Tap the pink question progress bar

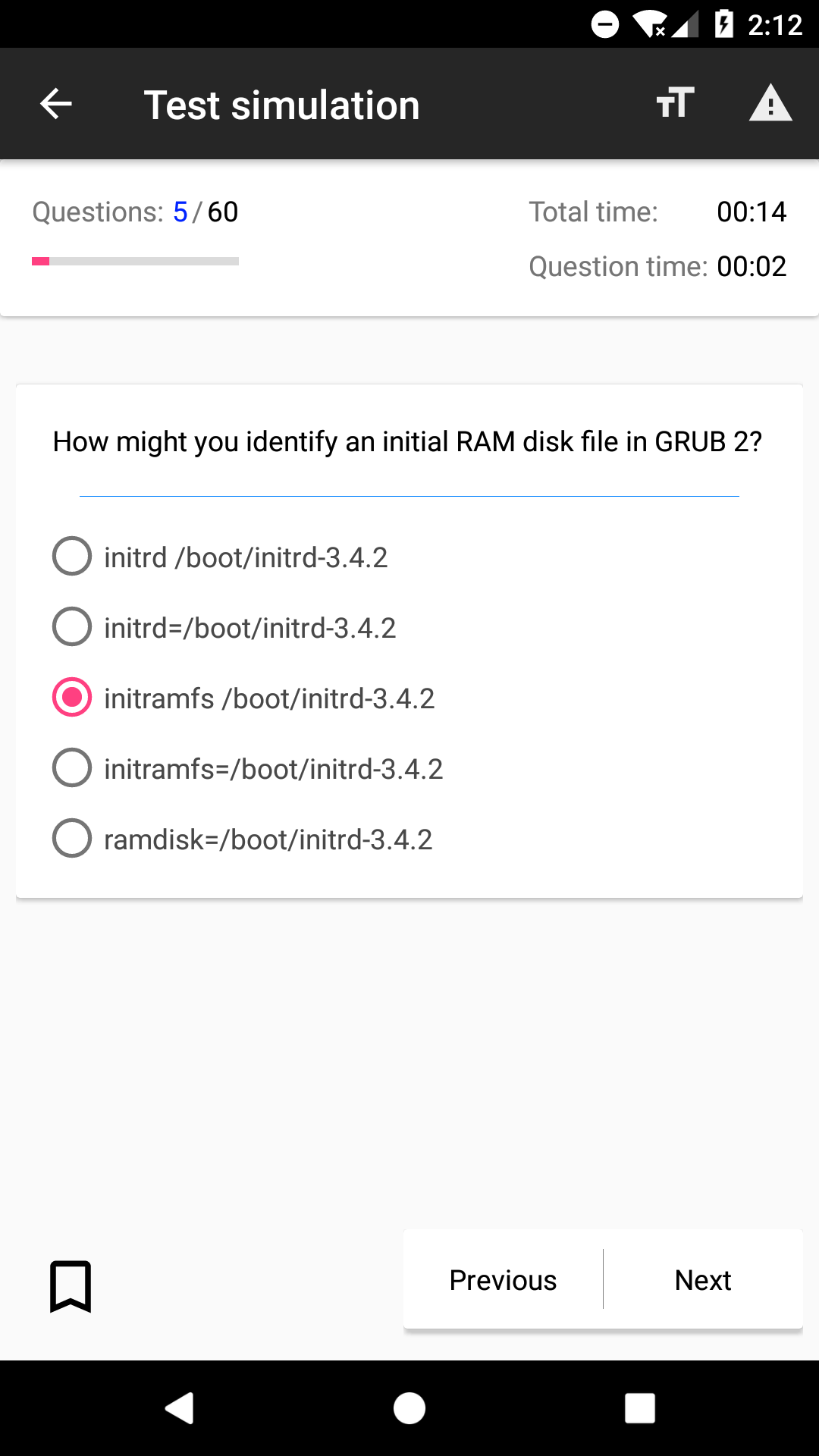(135, 261)
